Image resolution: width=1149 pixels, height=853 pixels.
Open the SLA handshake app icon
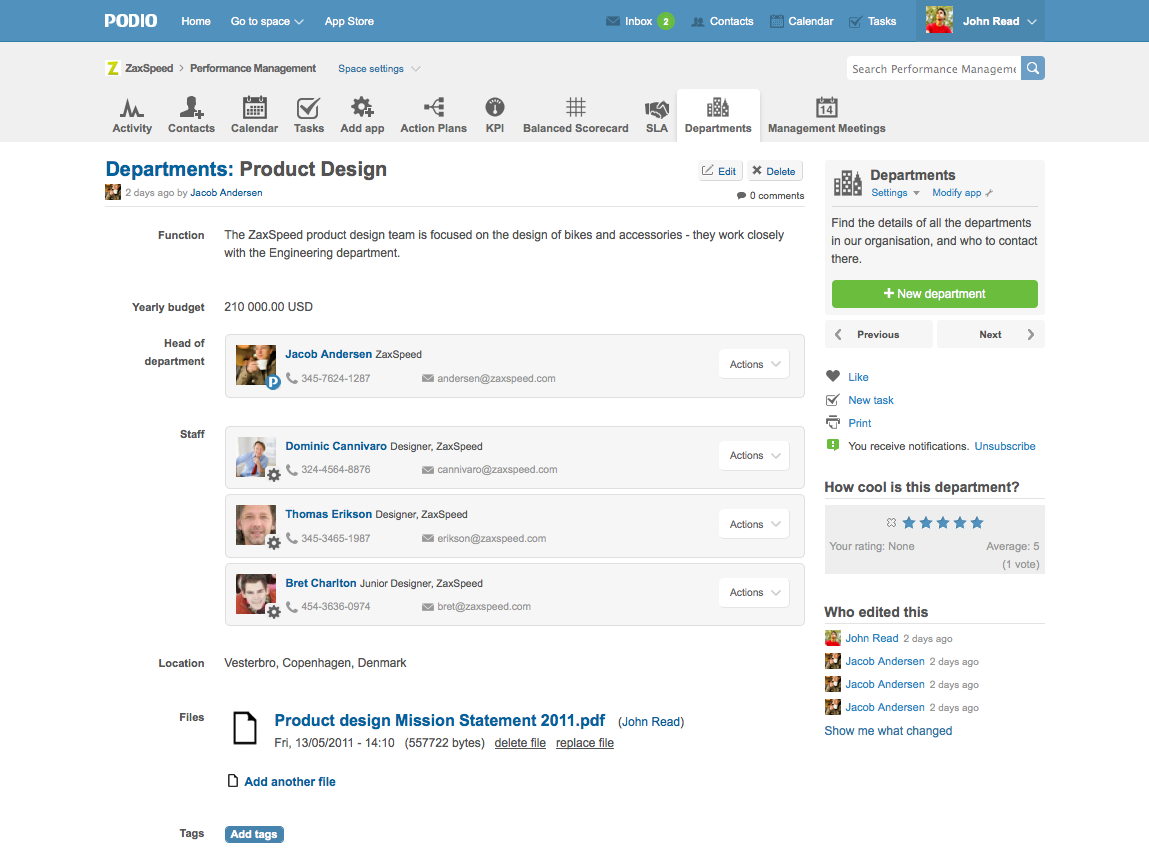[656, 109]
